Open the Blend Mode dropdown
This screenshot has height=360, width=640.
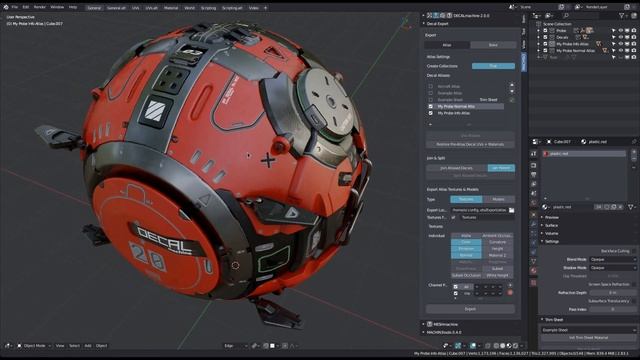click(613, 260)
